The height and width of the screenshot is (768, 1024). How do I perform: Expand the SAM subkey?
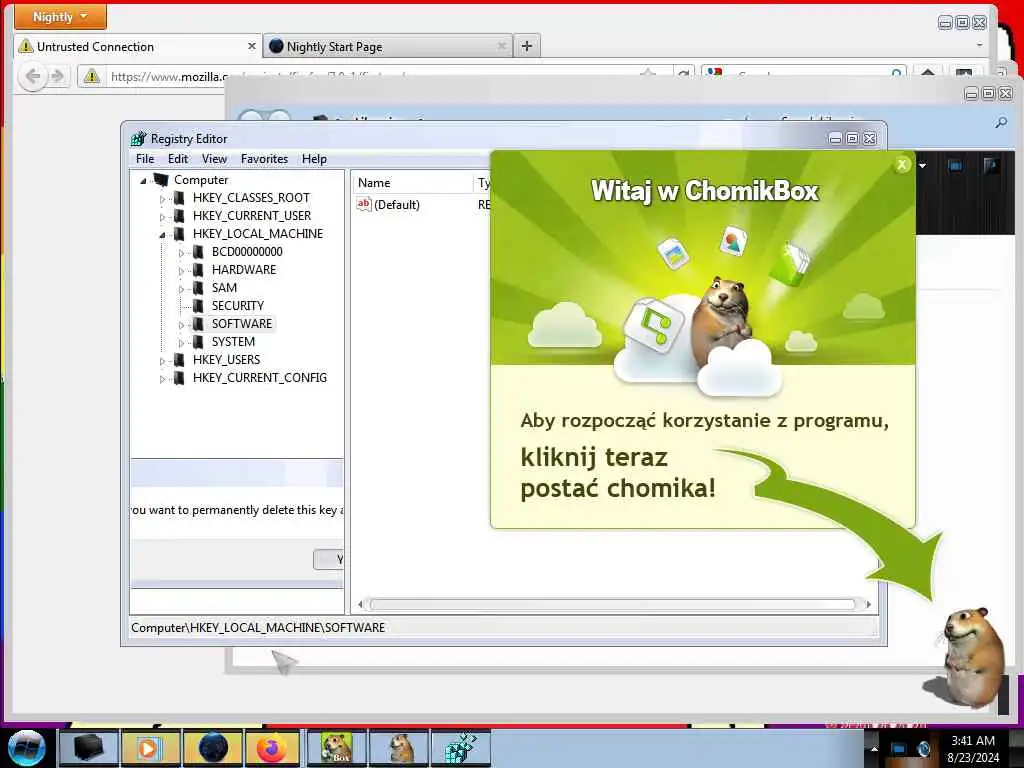coord(182,289)
